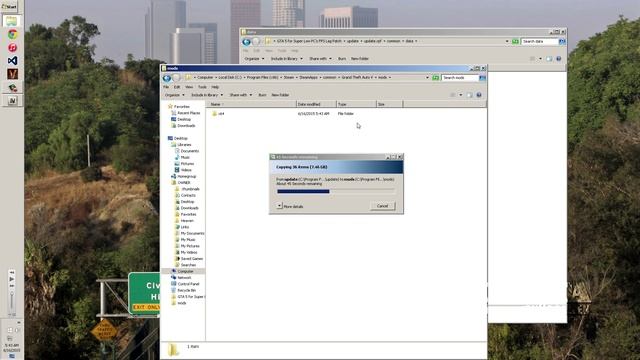Open the GTA V taskbar icon
640x360 pixels.
click(x=12, y=74)
